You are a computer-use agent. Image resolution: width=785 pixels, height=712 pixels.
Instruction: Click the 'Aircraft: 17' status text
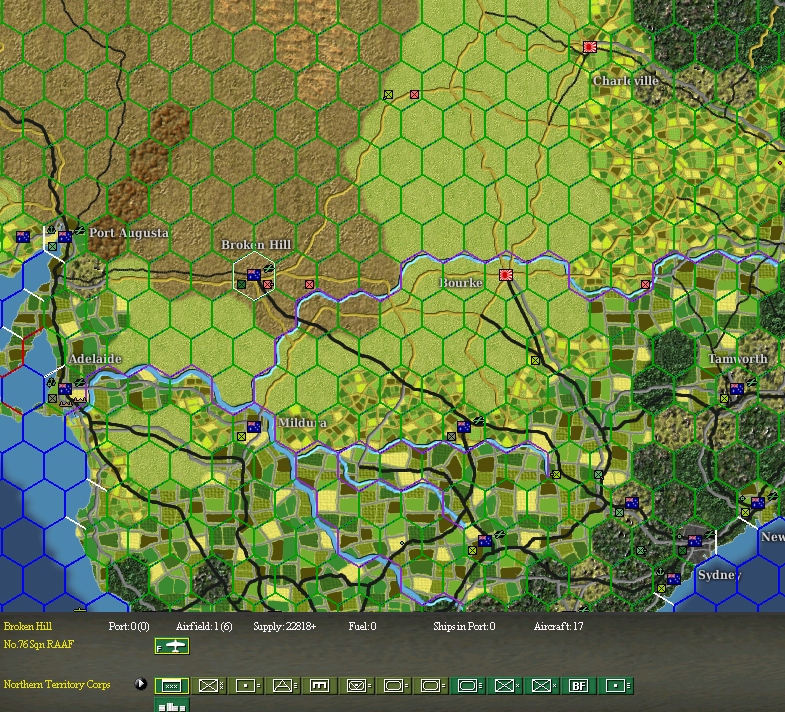558,626
